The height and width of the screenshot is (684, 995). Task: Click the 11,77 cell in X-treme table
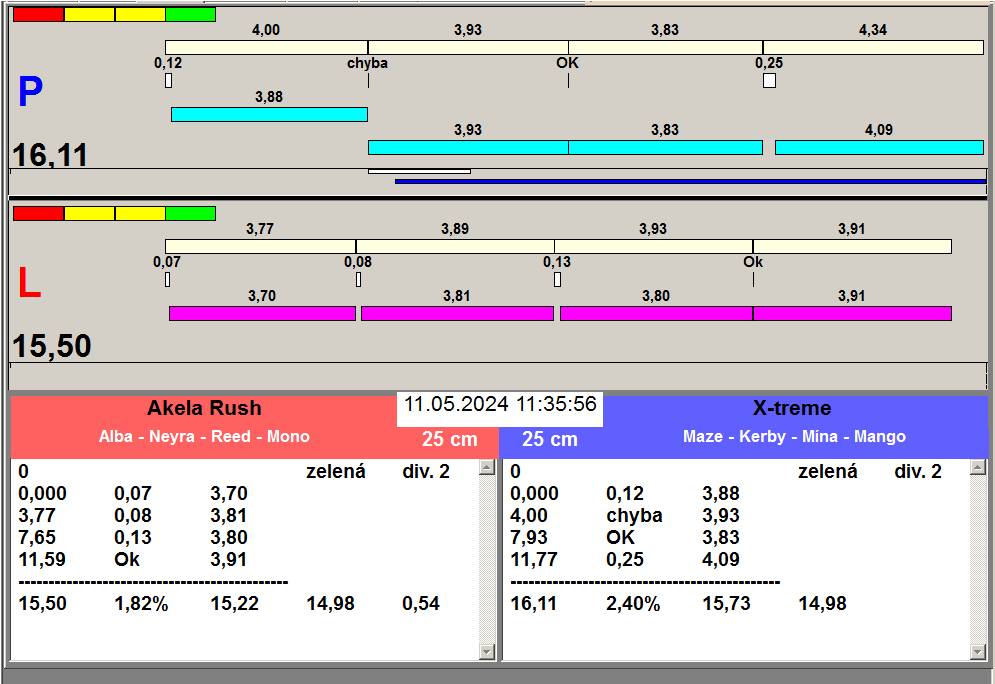[534, 560]
